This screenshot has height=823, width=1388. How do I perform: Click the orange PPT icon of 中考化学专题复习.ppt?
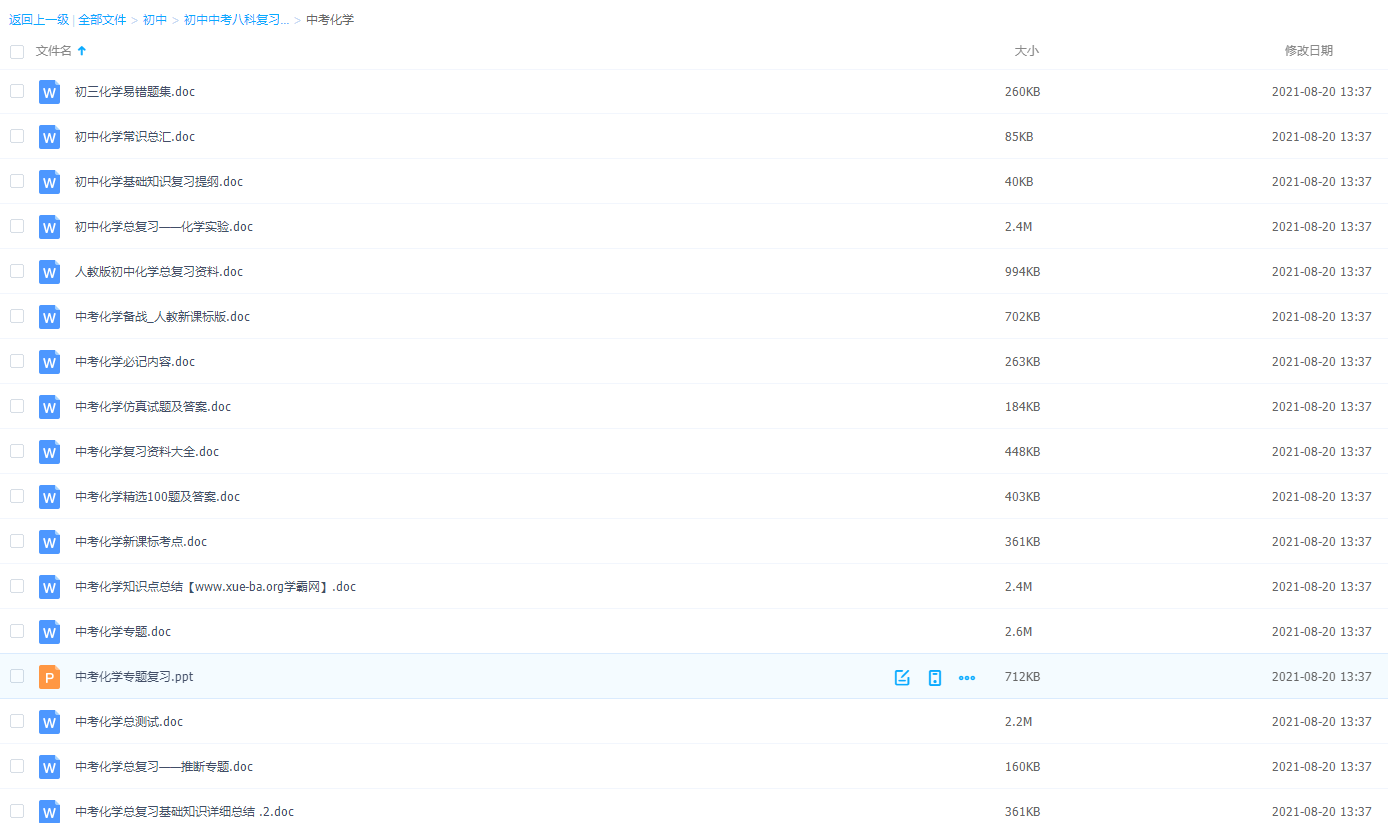point(49,677)
